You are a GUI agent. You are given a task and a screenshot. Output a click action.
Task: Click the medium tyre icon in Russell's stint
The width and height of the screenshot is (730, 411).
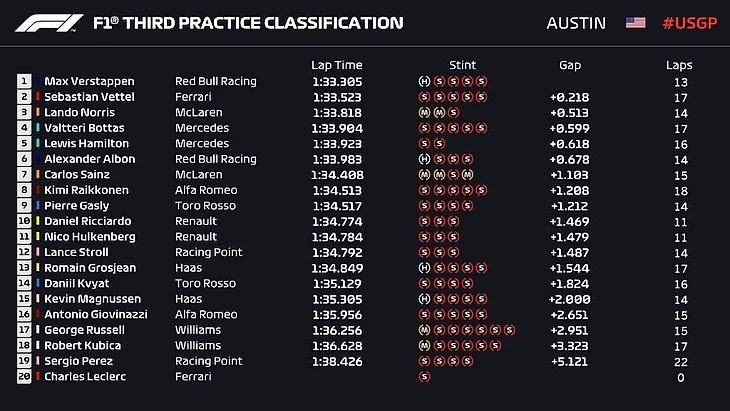(425, 330)
